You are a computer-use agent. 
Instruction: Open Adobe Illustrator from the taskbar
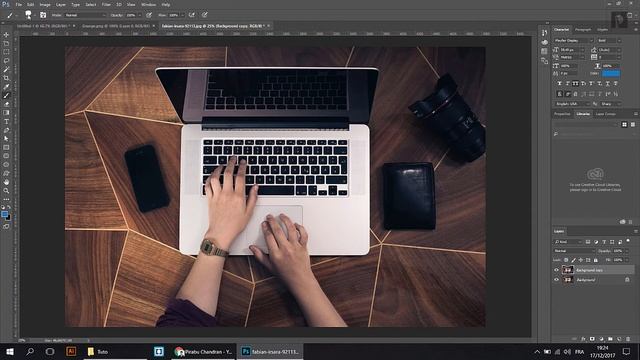71,351
